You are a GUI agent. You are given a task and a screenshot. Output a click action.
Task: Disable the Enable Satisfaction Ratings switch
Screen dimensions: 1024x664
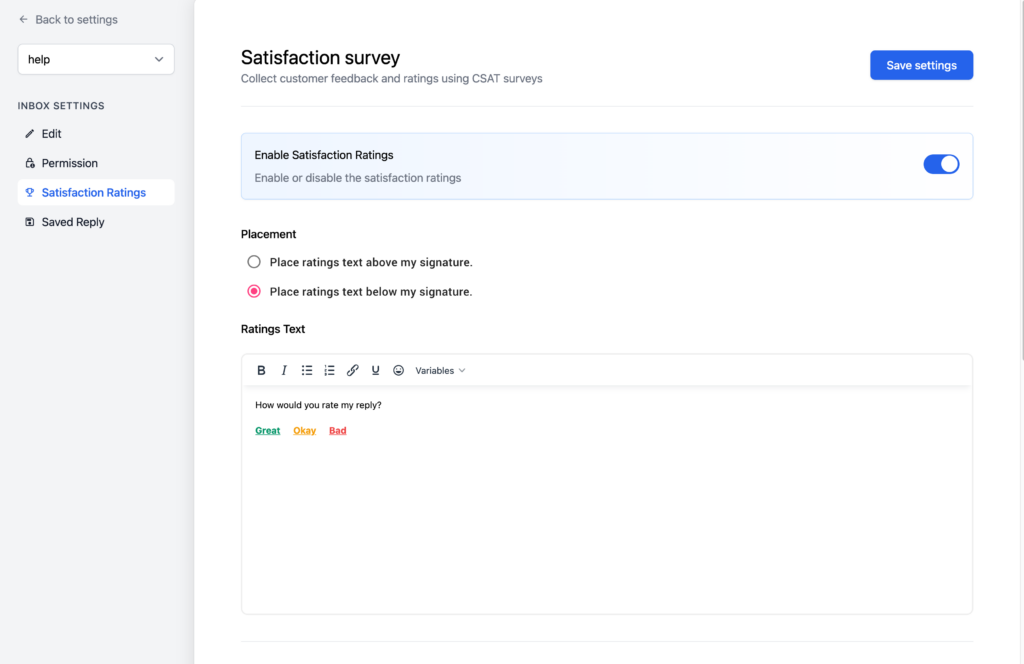point(941,163)
